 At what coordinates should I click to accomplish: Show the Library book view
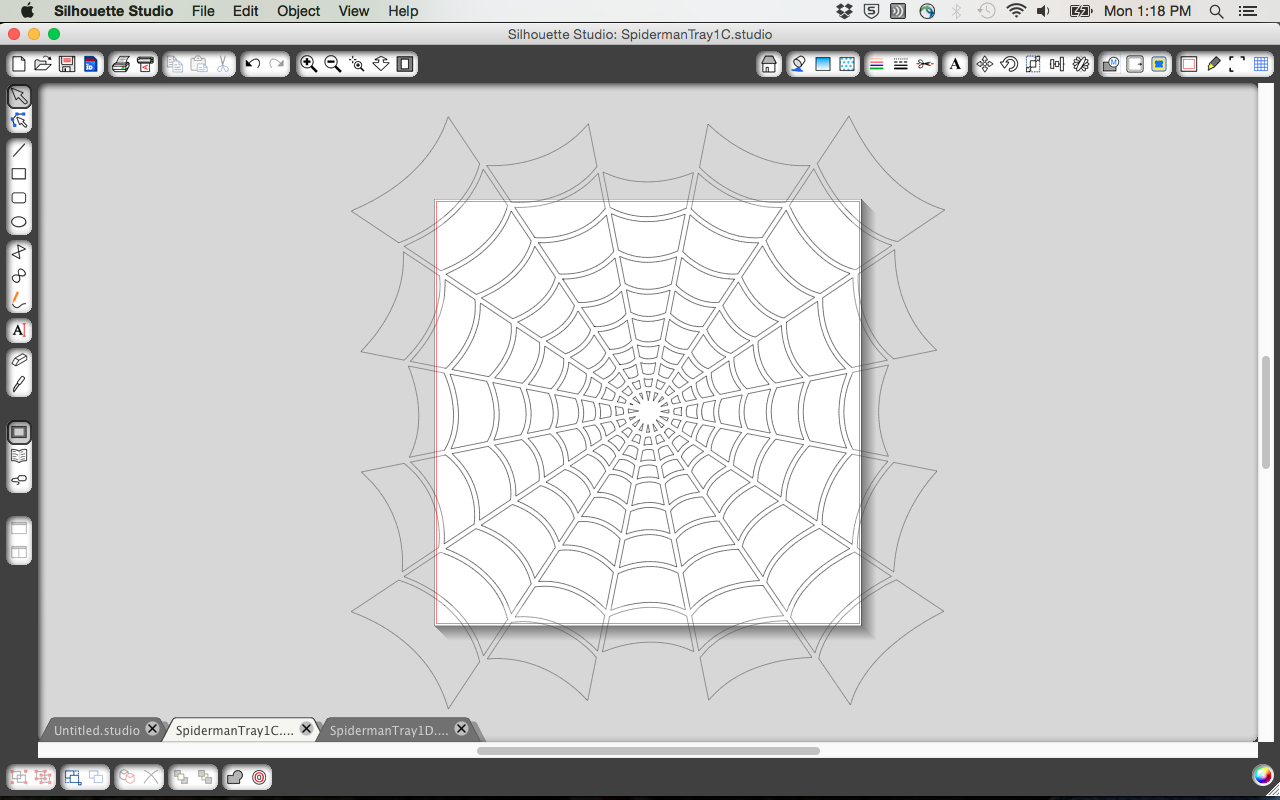(19, 456)
